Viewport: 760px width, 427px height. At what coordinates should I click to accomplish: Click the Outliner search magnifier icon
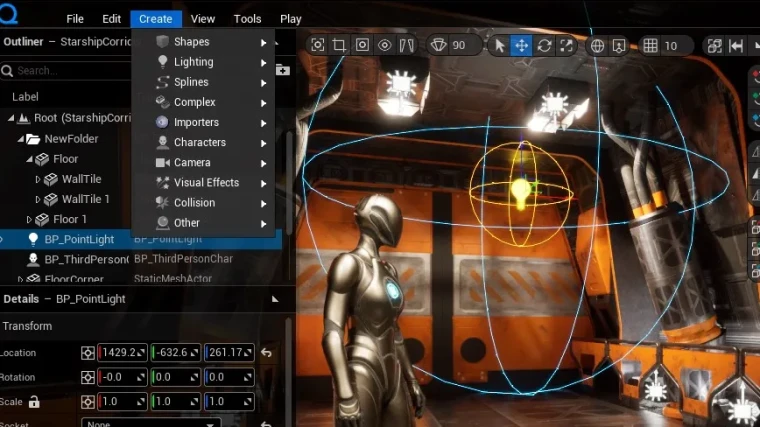7,71
